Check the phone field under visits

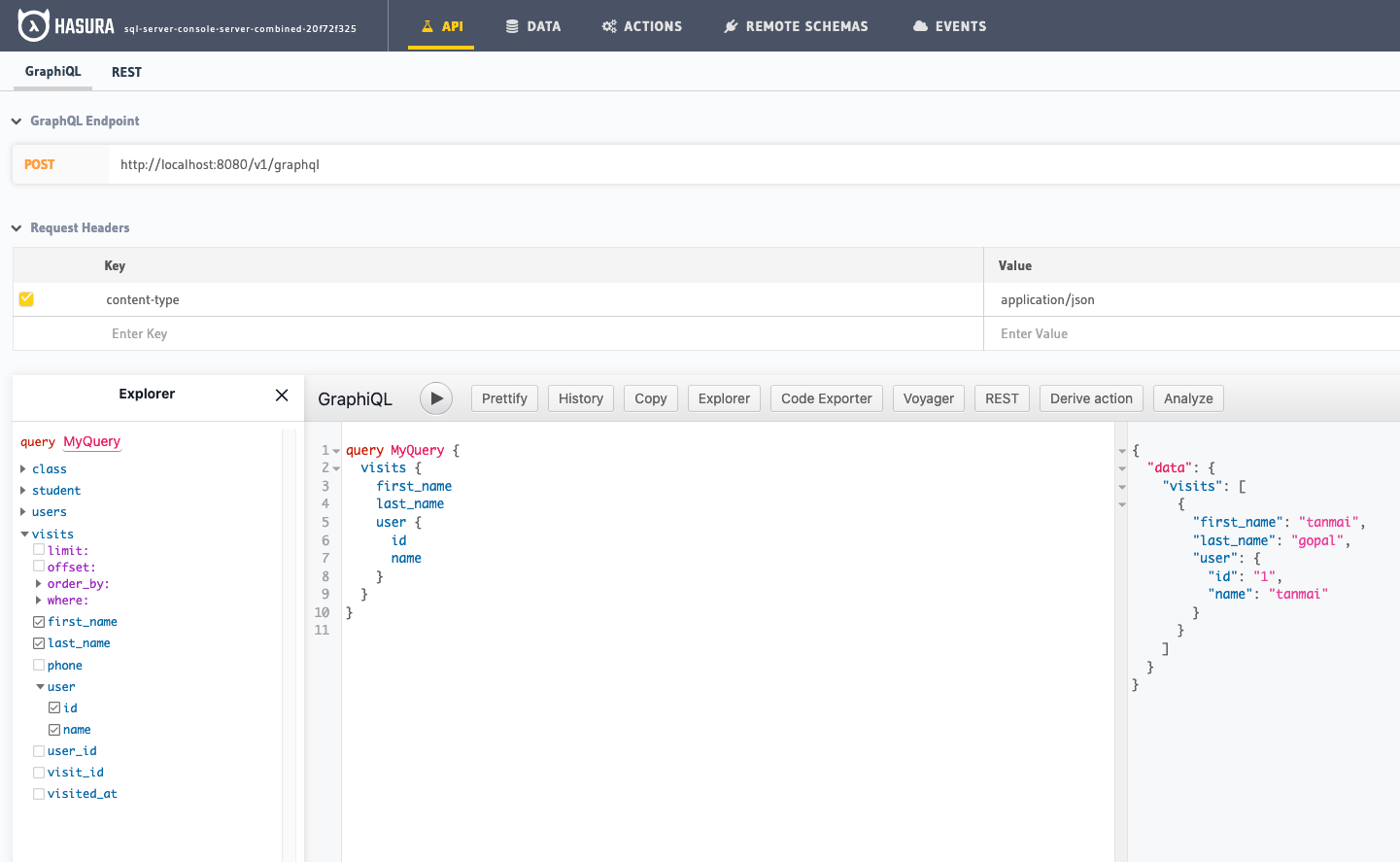pos(38,665)
